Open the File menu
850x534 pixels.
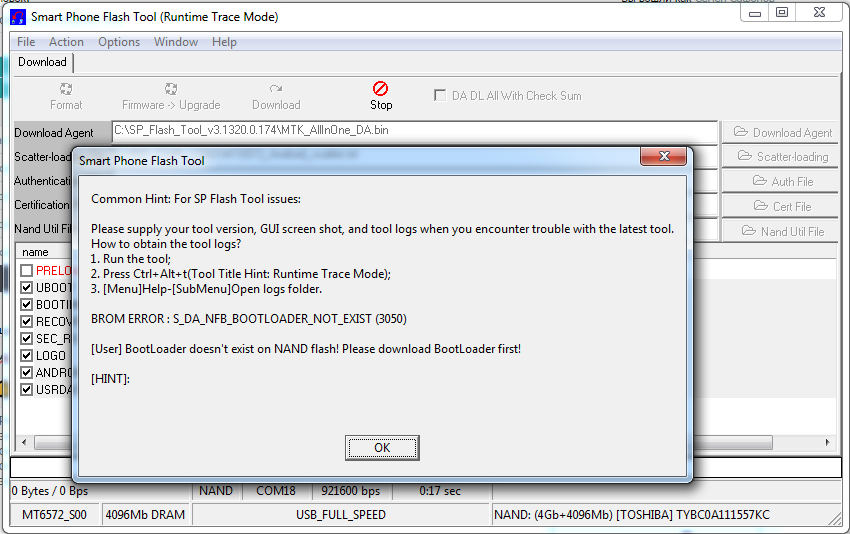pos(25,42)
